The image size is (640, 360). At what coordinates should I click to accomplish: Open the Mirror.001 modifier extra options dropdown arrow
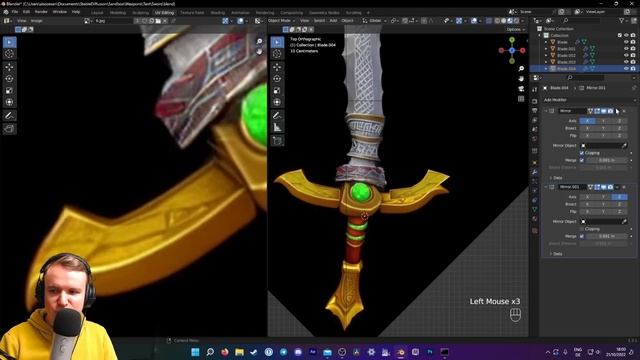[x=617, y=187]
